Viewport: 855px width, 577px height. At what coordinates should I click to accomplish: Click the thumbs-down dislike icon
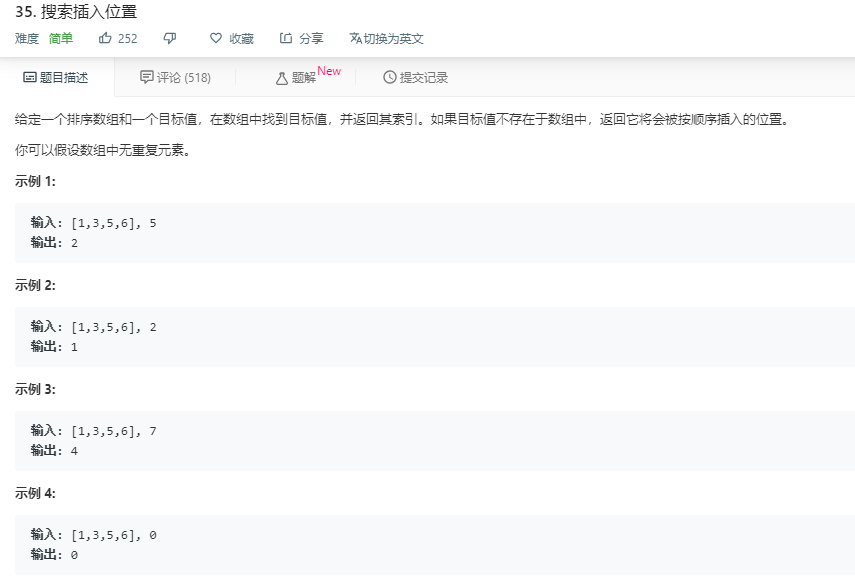click(170, 38)
